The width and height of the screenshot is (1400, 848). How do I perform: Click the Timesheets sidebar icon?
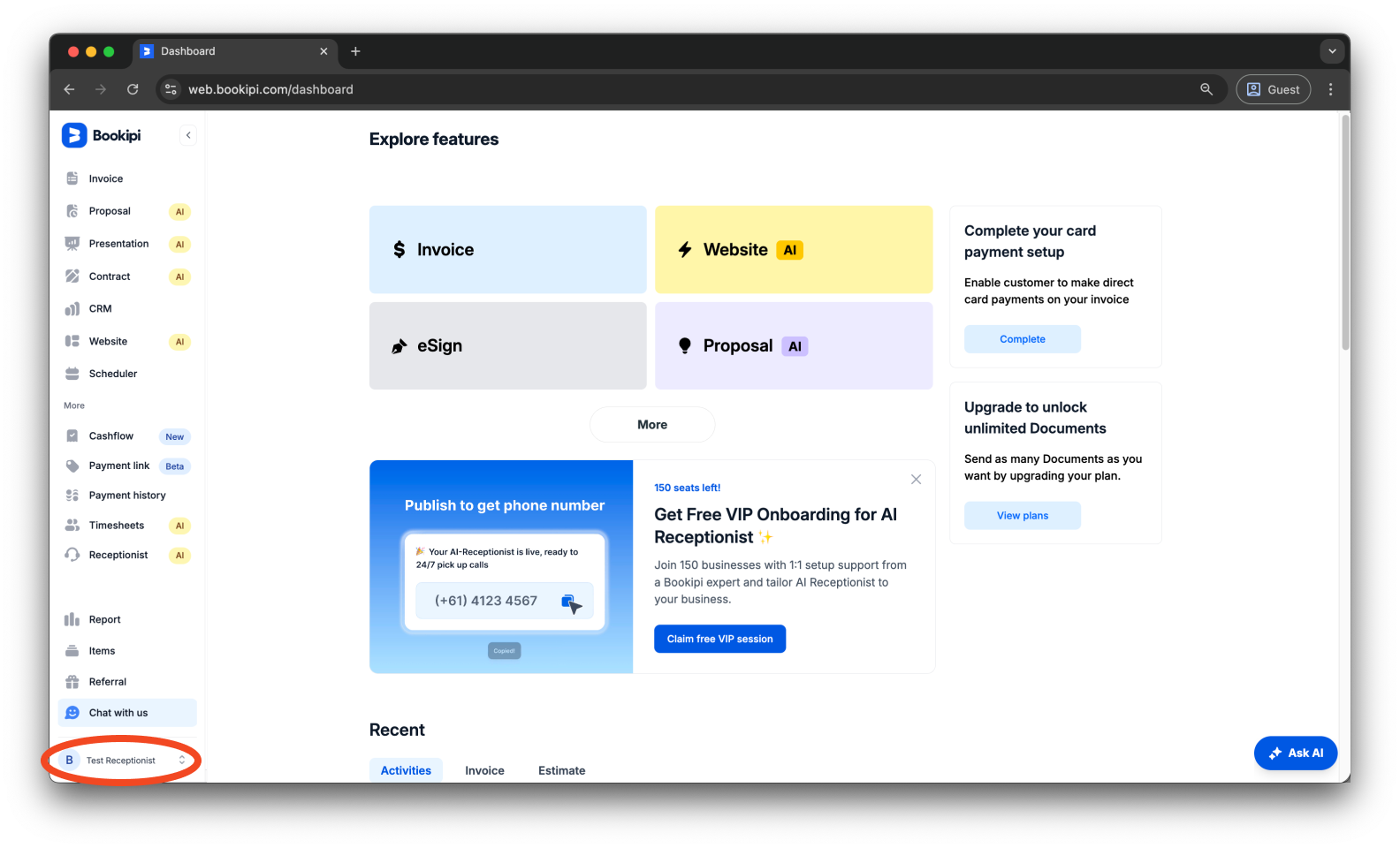[x=72, y=526]
